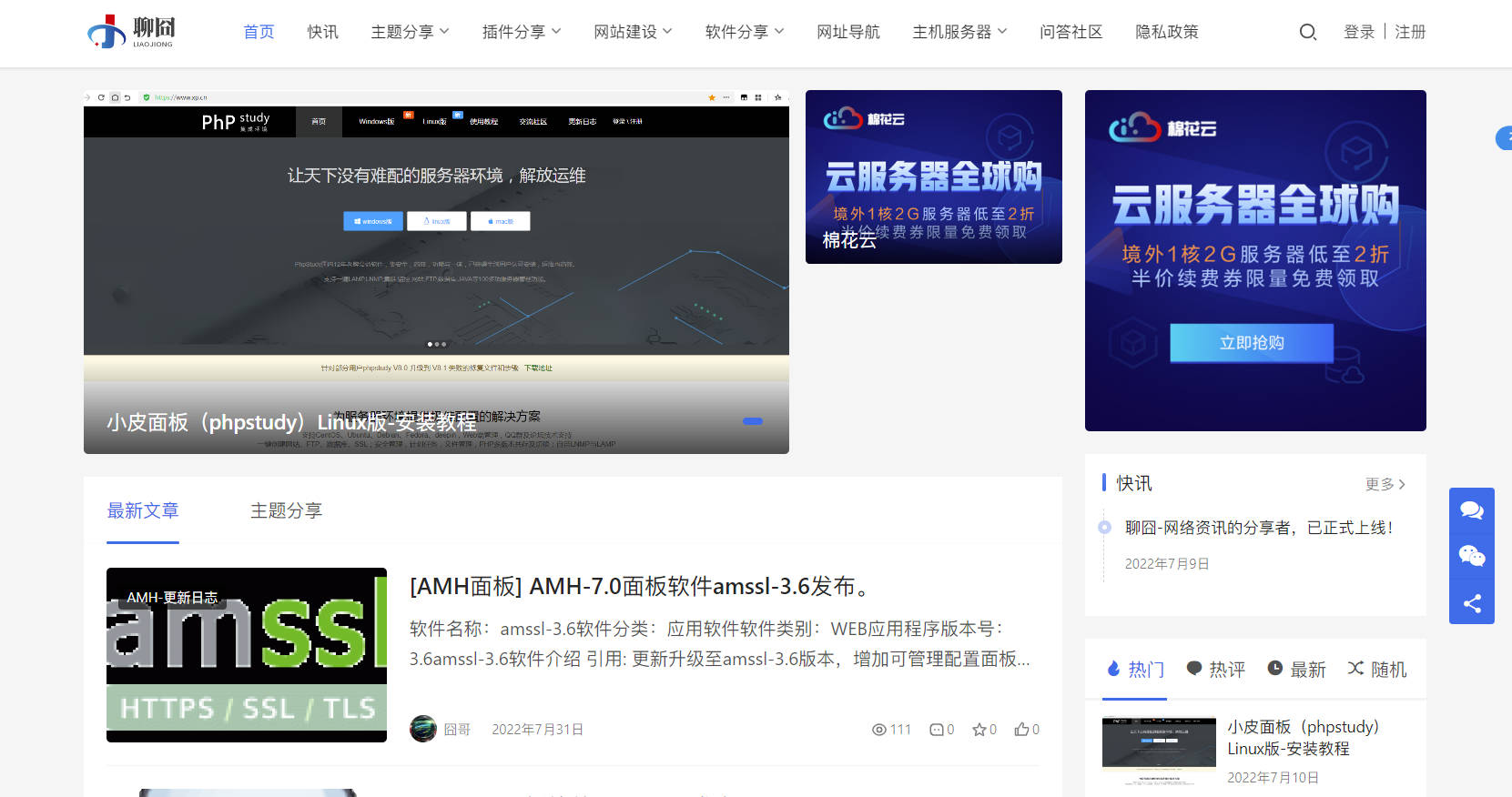
Task: Switch to the 主题分享 article tab
Action: [286, 510]
